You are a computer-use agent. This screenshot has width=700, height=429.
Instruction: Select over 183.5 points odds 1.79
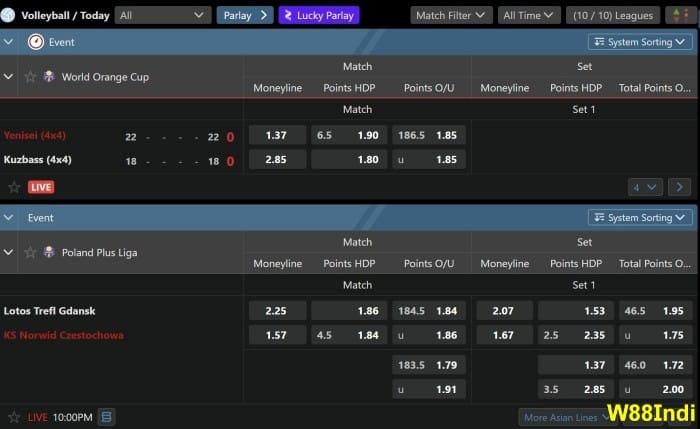(429, 365)
